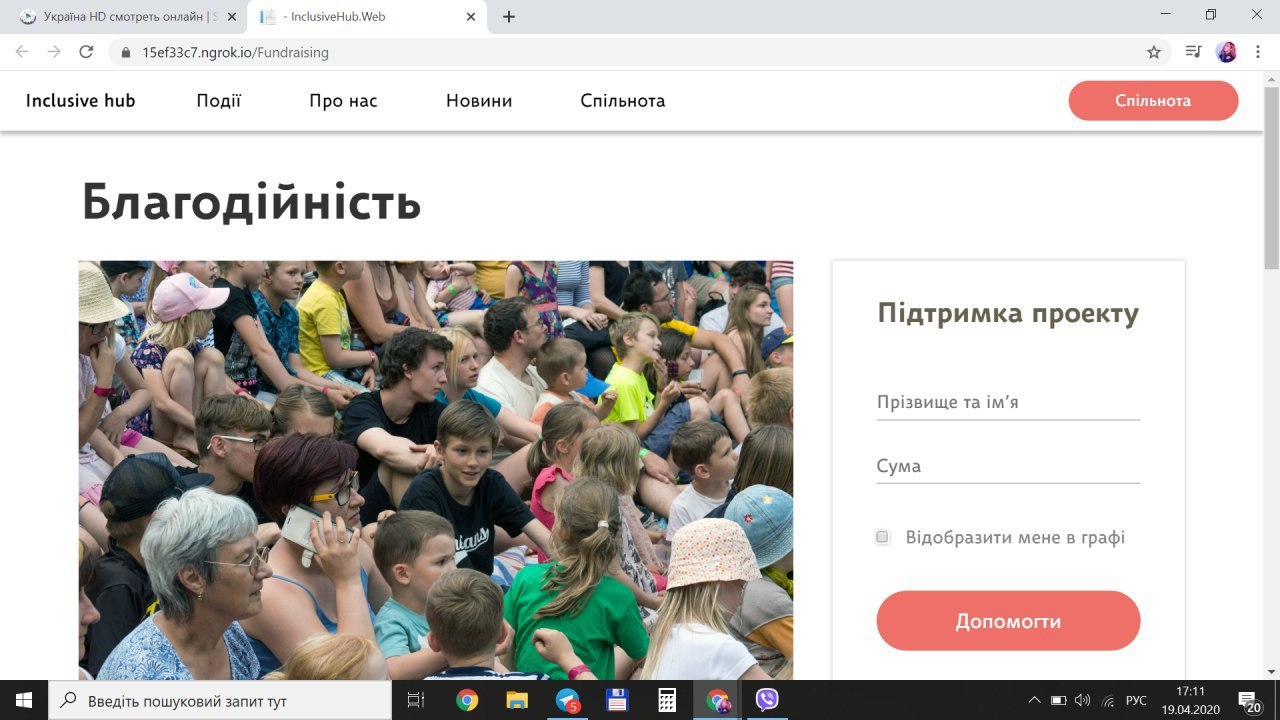The height and width of the screenshot is (720, 1280).
Task: Click the Допомогти button
Action: coord(1008,621)
